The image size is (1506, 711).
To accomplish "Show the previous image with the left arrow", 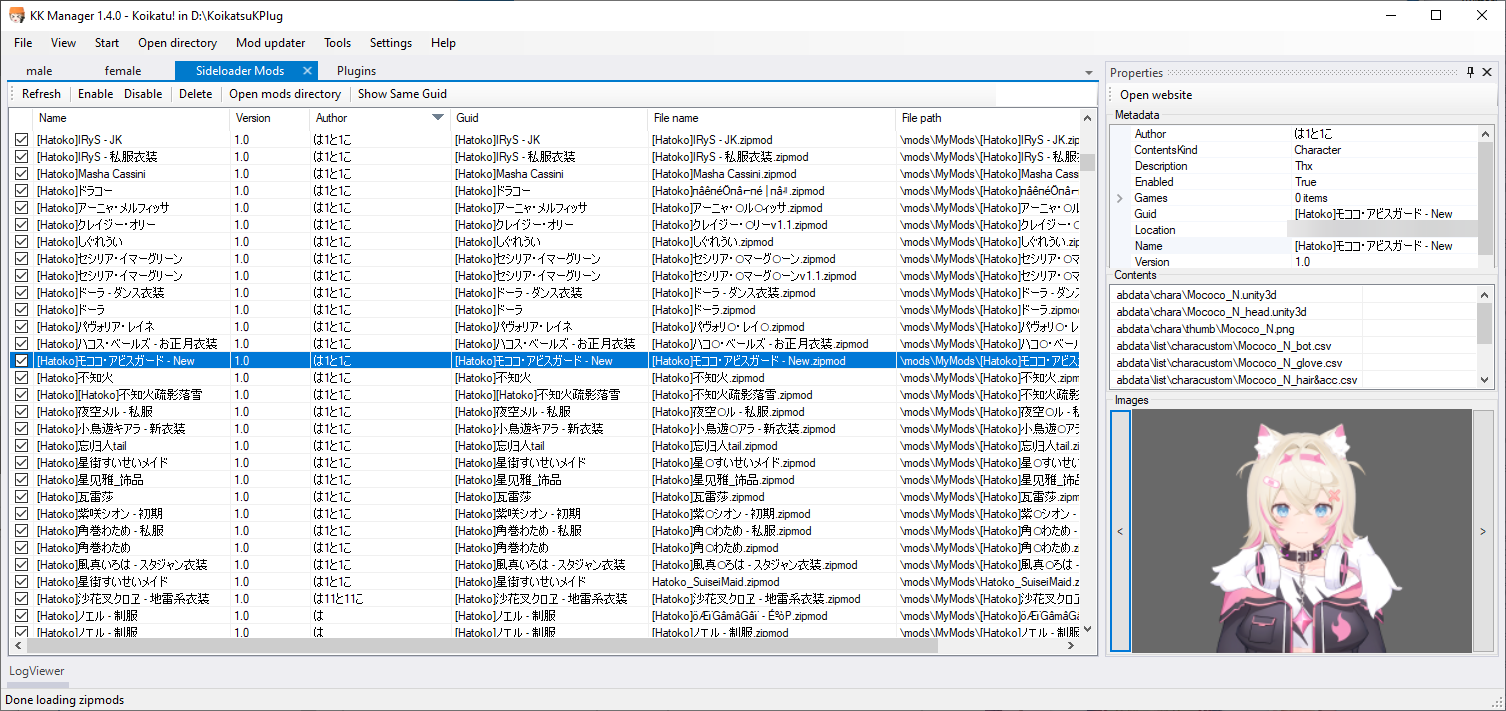I will 1120,532.
